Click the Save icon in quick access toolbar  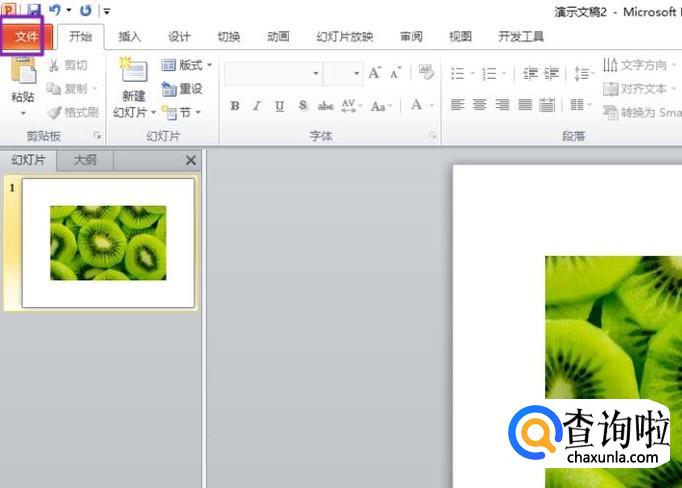coord(33,10)
